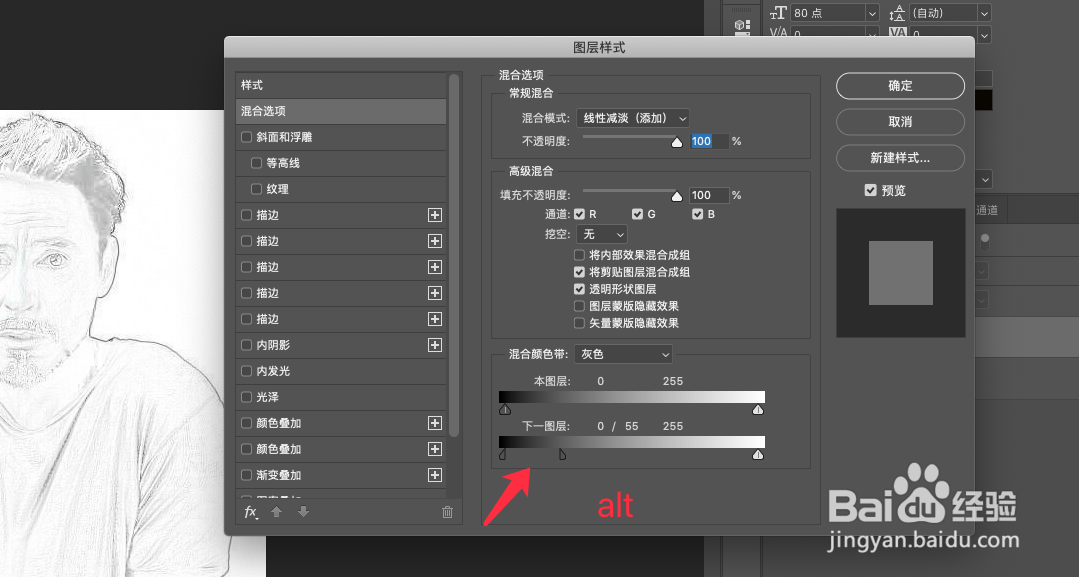Uncheck the R channel checkbox
The image size is (1079, 577).
click(x=579, y=214)
